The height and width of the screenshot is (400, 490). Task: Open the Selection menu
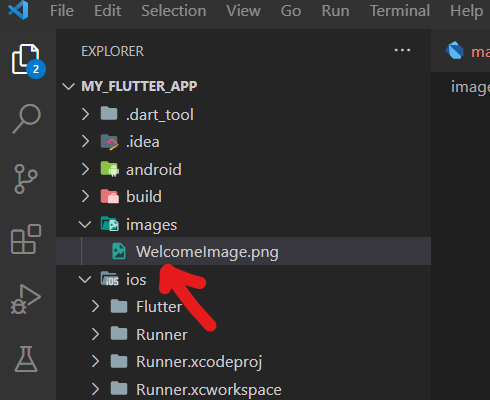[174, 11]
